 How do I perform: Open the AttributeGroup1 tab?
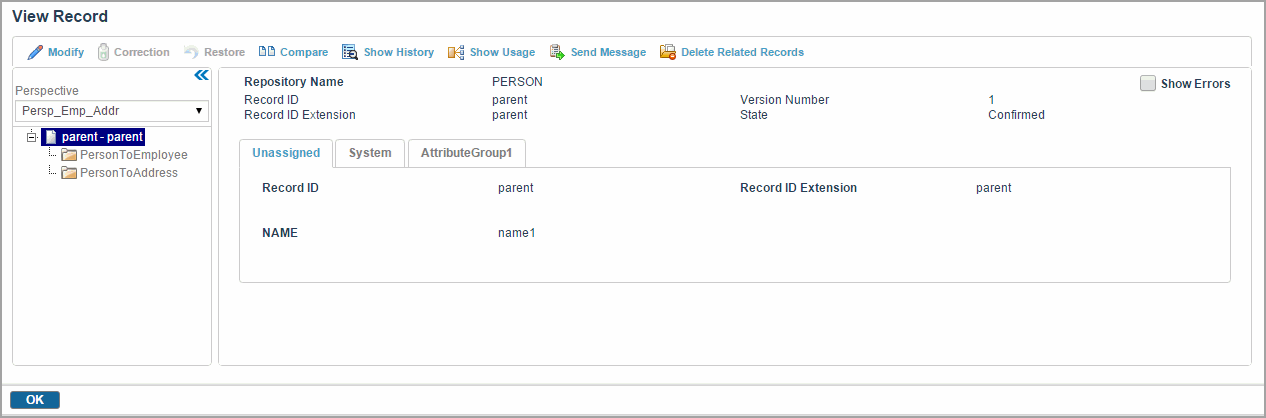pos(466,153)
